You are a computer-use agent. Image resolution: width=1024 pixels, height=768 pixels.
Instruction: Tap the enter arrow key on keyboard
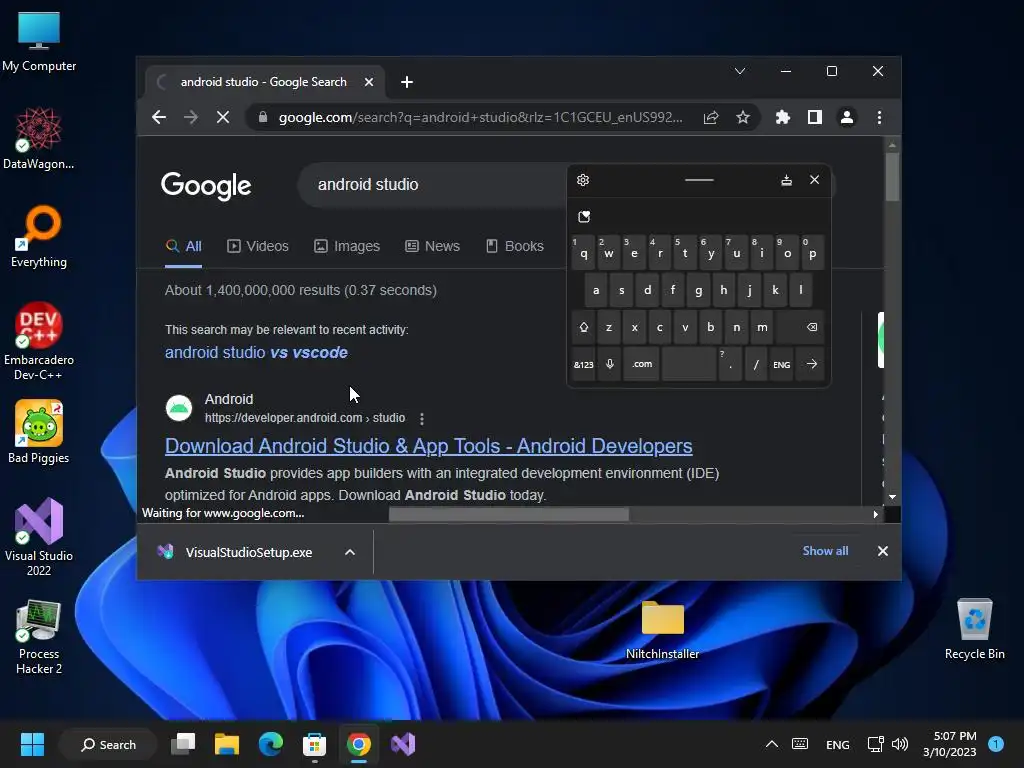[812, 364]
